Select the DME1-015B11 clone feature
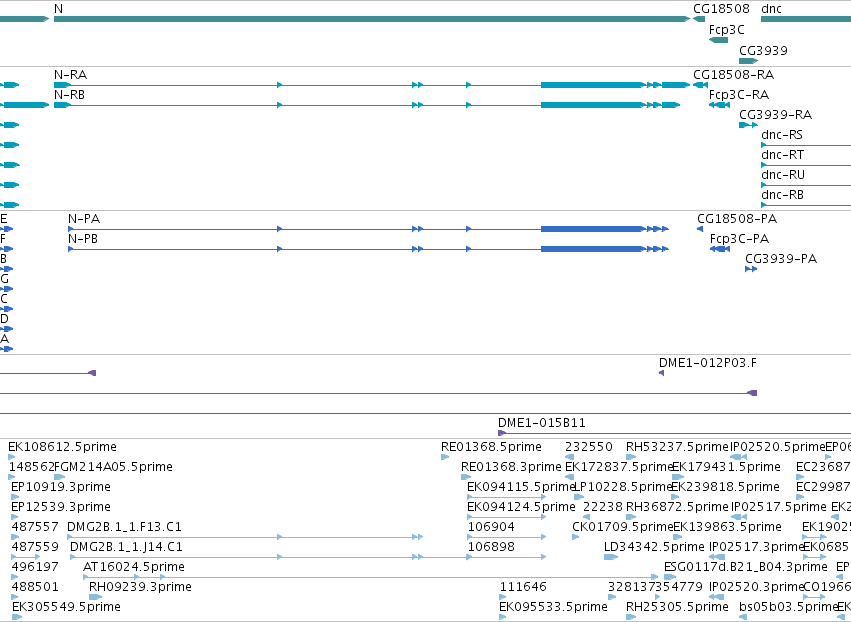851x622 pixels. [x=675, y=433]
